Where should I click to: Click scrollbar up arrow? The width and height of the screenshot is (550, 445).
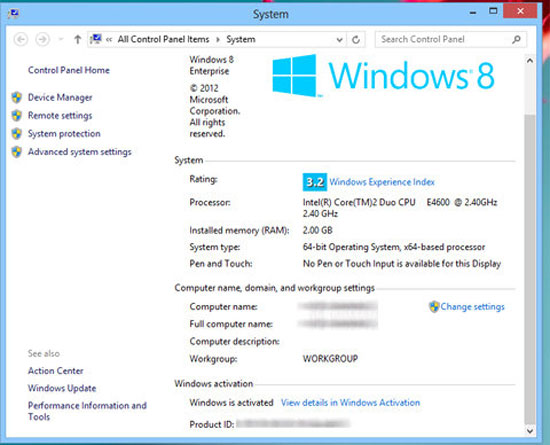pyautogui.click(x=530, y=61)
